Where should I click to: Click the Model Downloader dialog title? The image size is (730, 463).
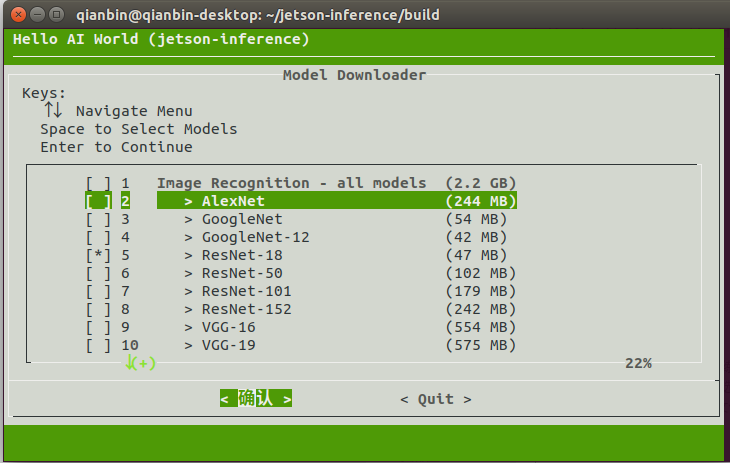click(x=354, y=75)
